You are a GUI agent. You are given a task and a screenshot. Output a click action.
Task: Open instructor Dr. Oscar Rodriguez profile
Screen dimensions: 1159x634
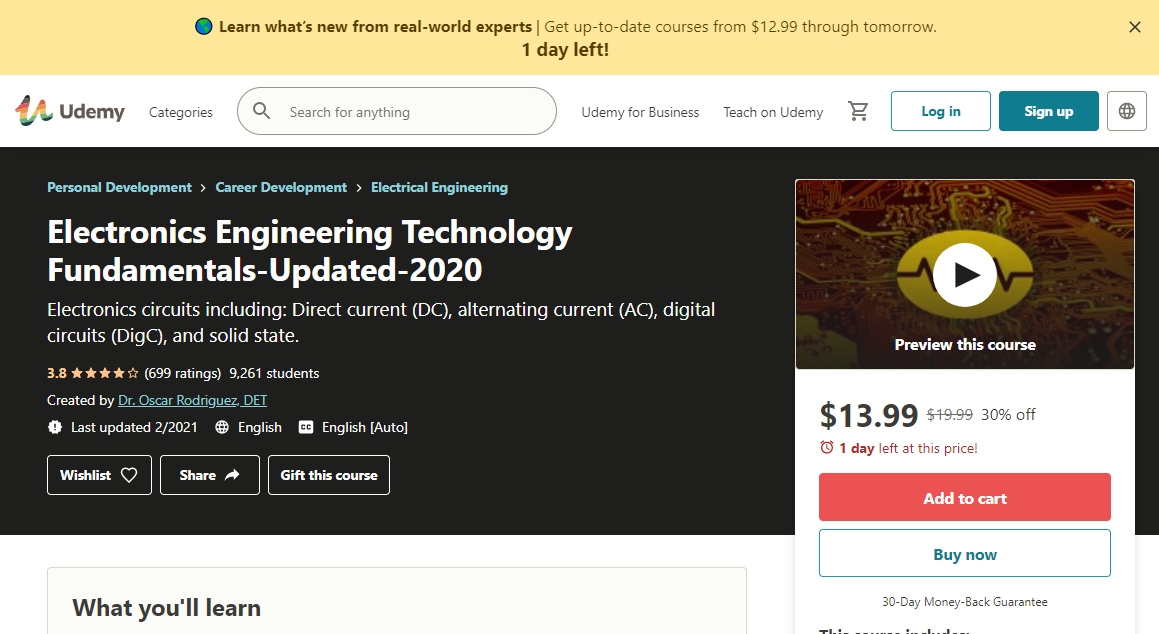click(x=192, y=400)
